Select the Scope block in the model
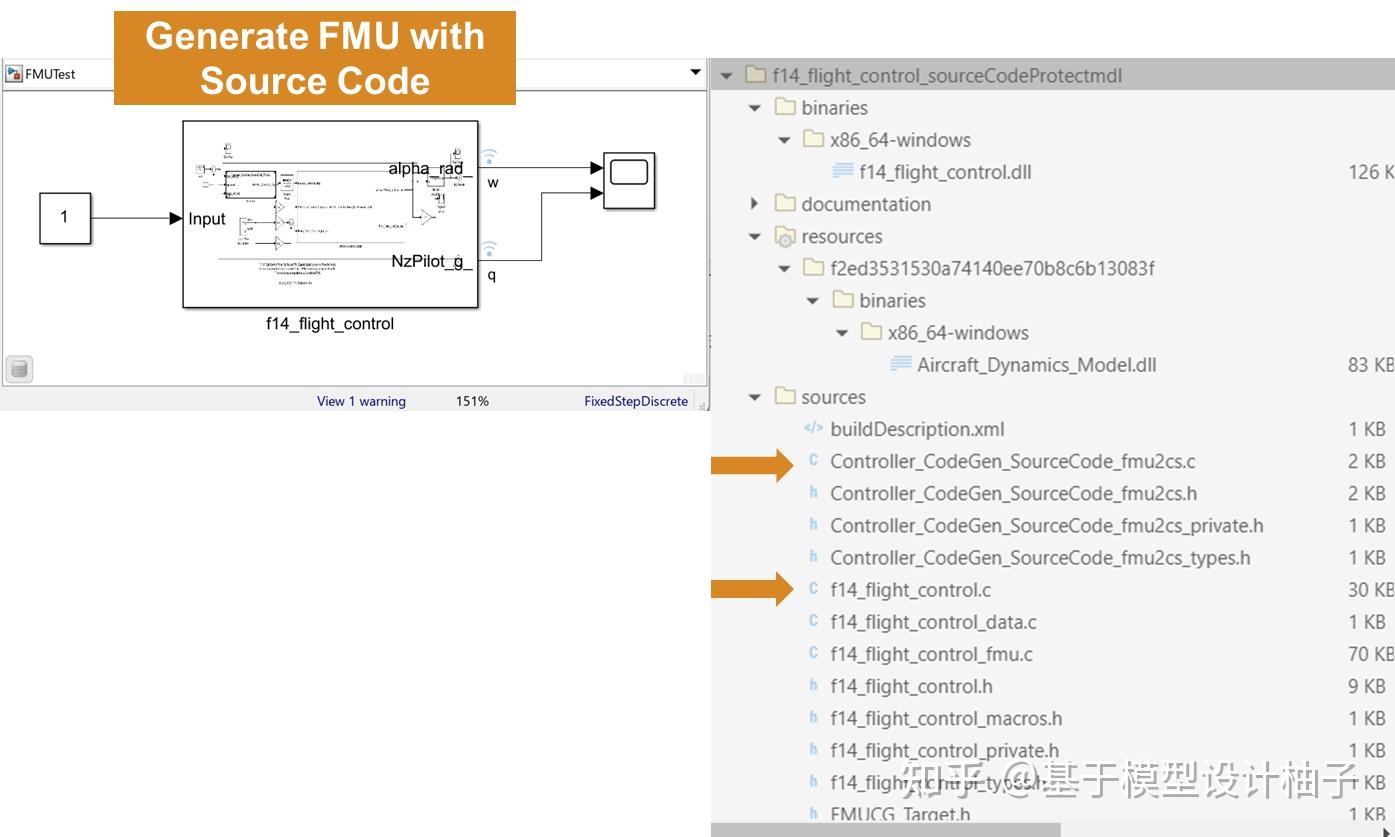Image resolution: width=1395 pixels, height=837 pixels. [631, 182]
